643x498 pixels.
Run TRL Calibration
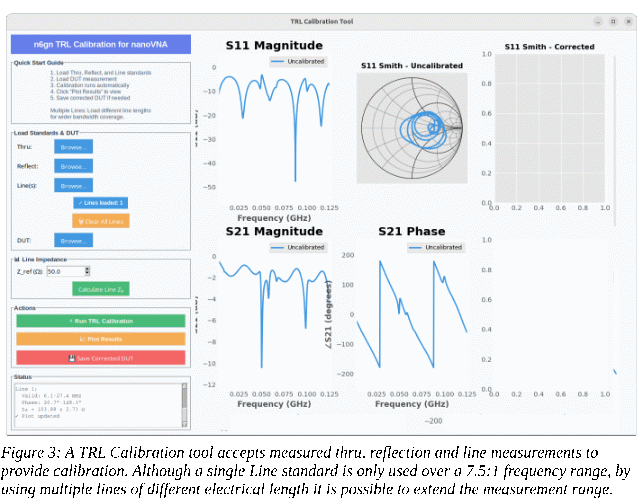pos(100,321)
